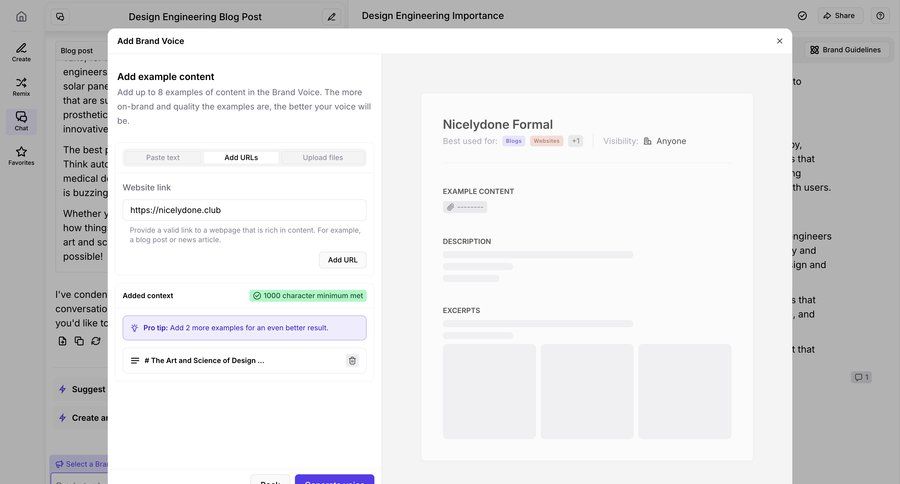Click the Design Engineering Blog Post title
The image size is (900, 484).
(195, 17)
